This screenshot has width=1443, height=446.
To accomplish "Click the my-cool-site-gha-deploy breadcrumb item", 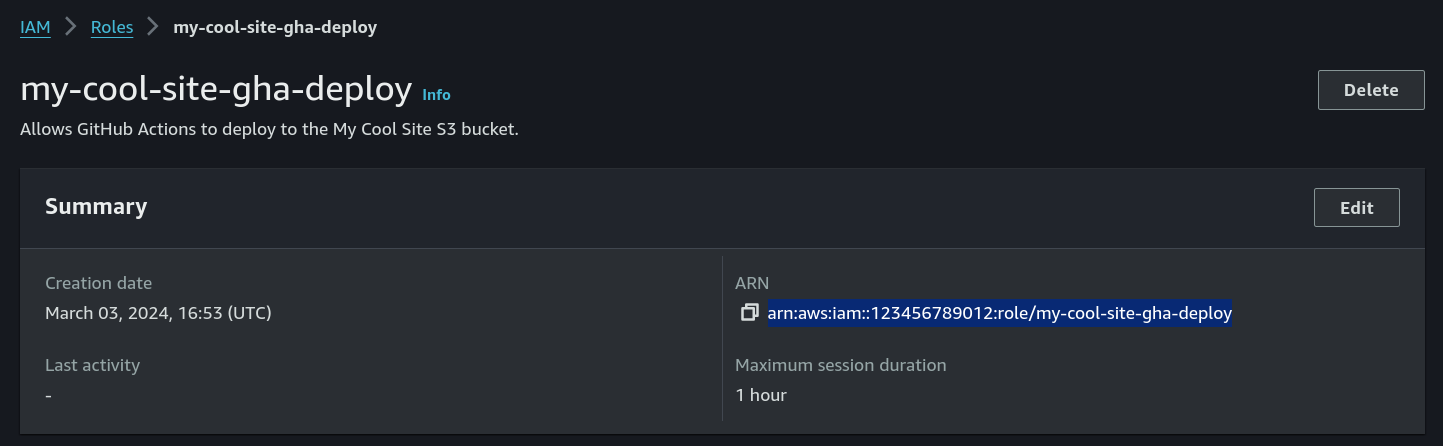I will coord(275,27).
